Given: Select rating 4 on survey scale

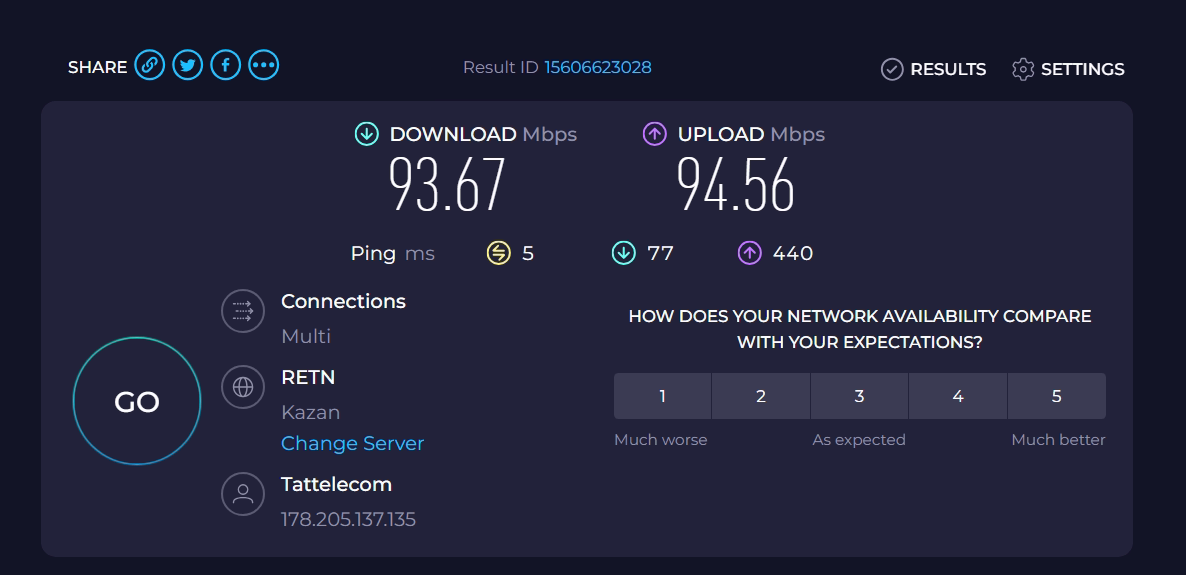Looking at the screenshot, I should pos(957,396).
